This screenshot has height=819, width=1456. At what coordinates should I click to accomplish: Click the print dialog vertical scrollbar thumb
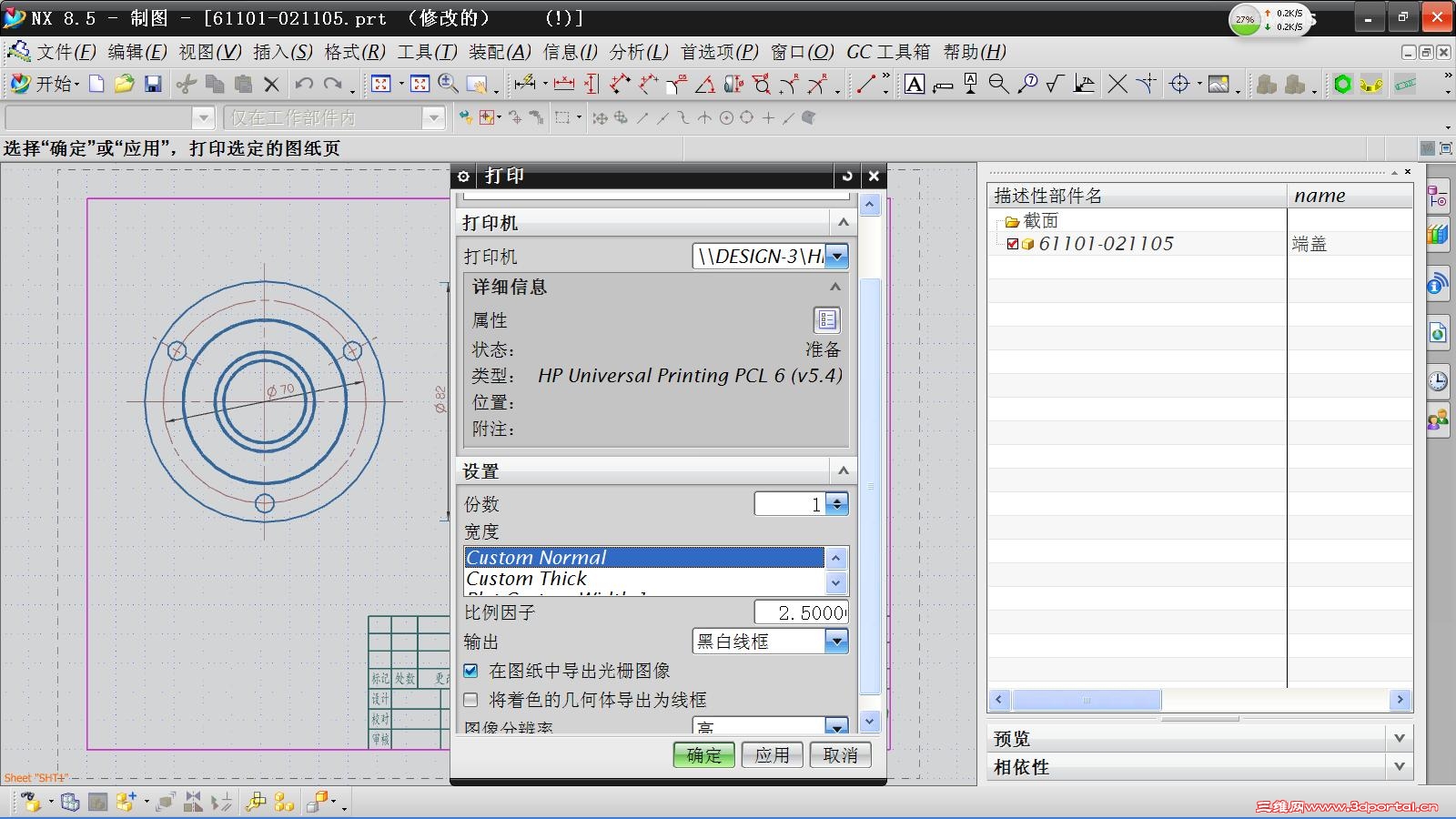point(870,487)
